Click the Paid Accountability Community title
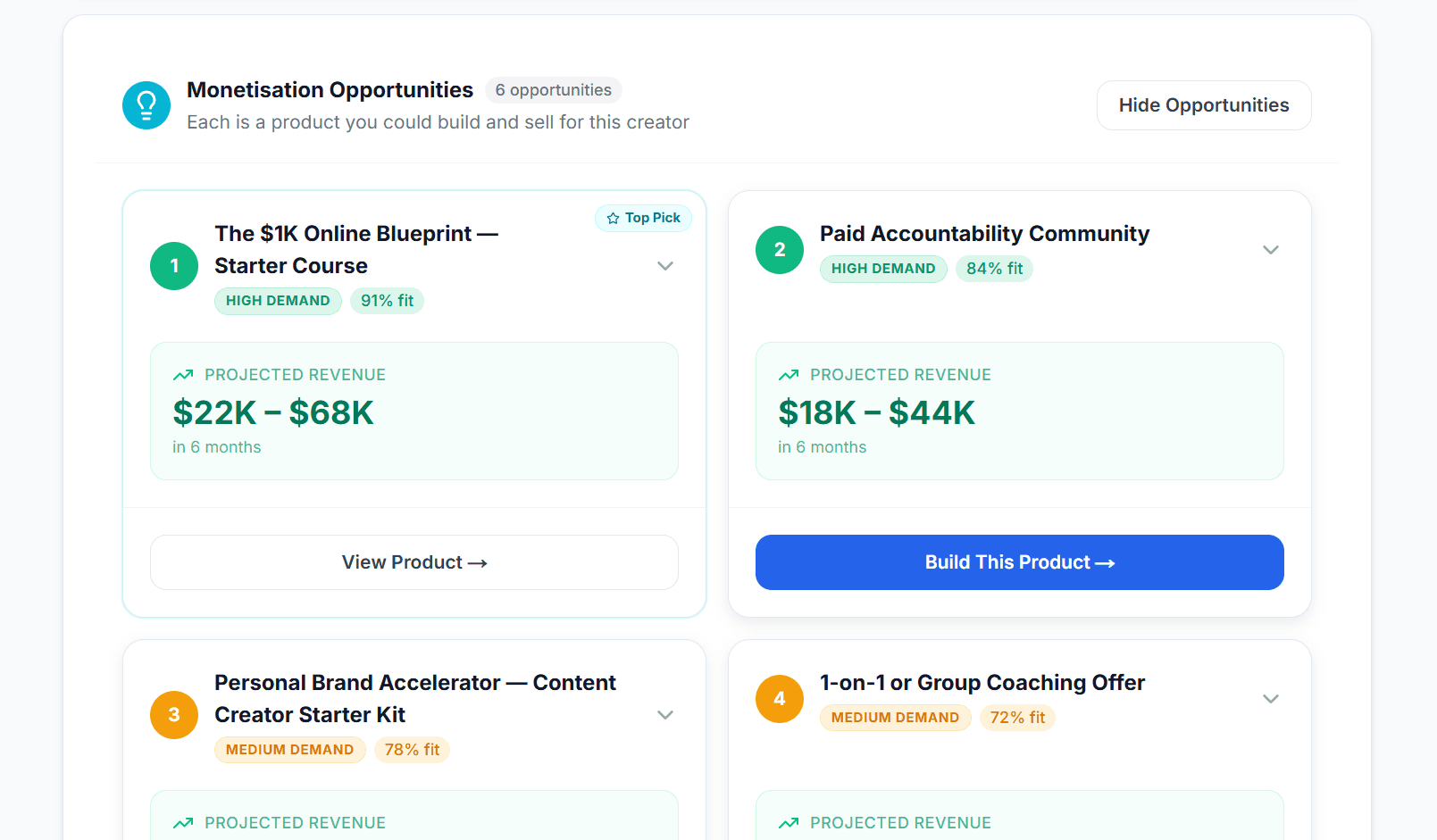 click(x=984, y=234)
